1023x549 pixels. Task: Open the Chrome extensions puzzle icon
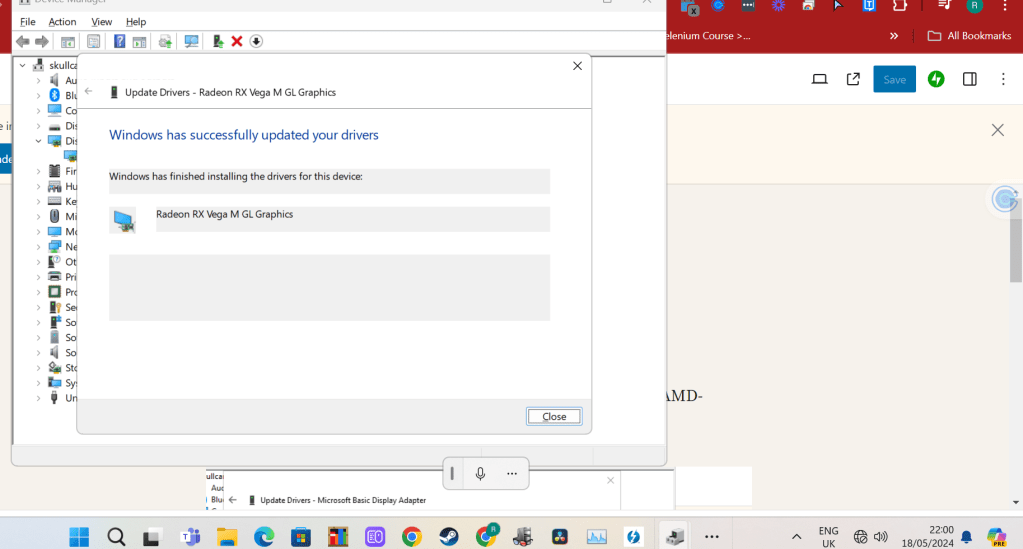point(900,6)
